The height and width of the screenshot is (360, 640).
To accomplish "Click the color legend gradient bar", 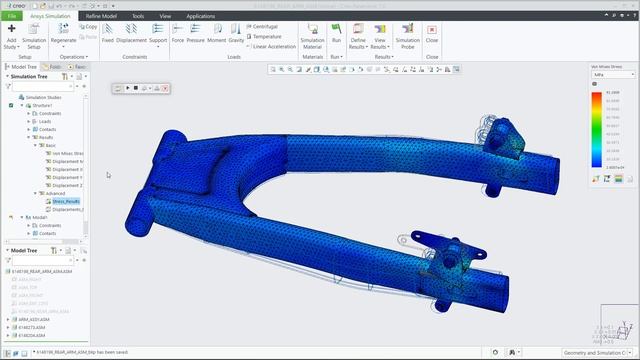I will coord(596,129).
